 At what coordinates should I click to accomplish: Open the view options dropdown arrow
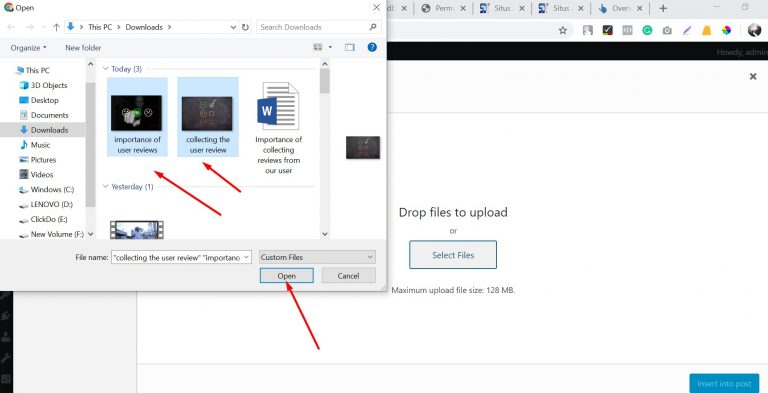pos(330,47)
